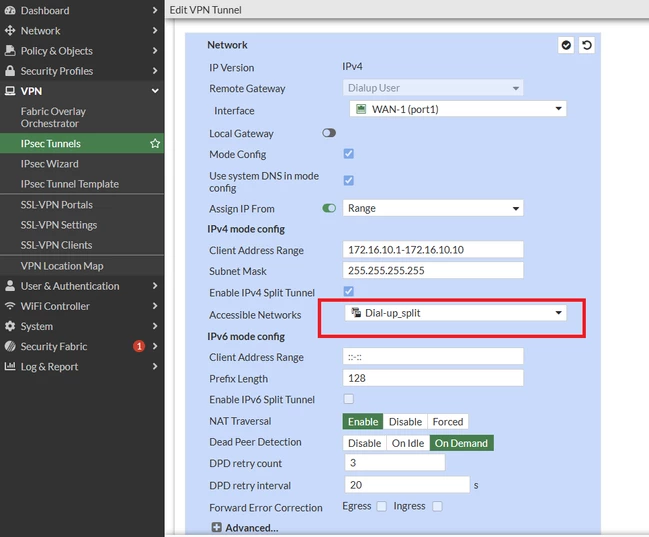
Task: Click the Policy & Objects icon
Action: coord(10,51)
